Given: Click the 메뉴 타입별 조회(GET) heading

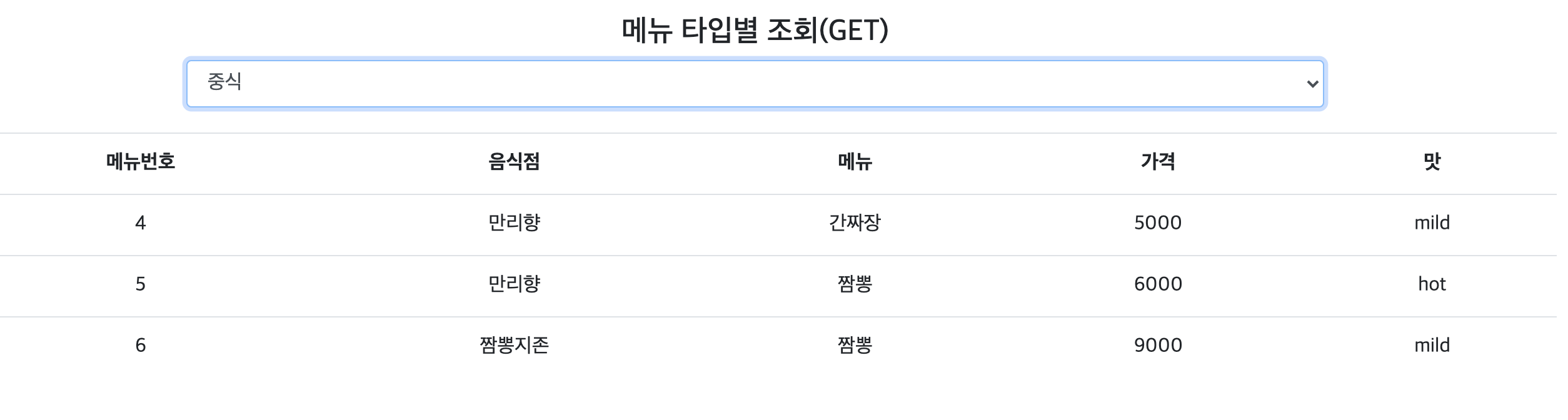Looking at the screenshot, I should tap(755, 29).
